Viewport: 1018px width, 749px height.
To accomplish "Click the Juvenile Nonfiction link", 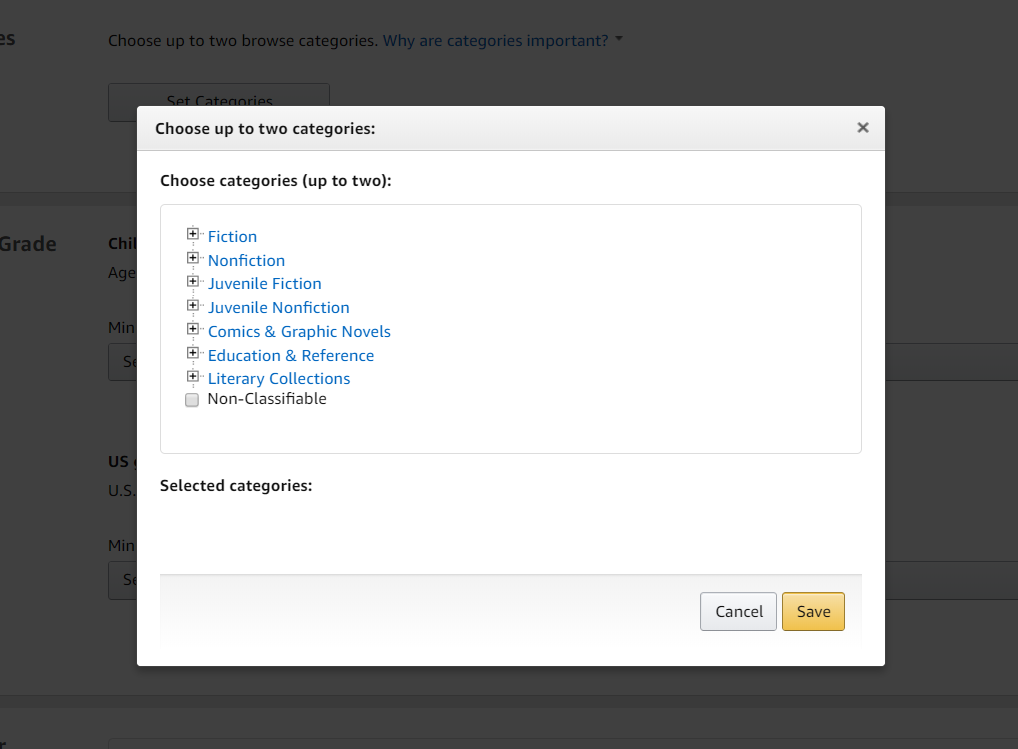I will (278, 308).
